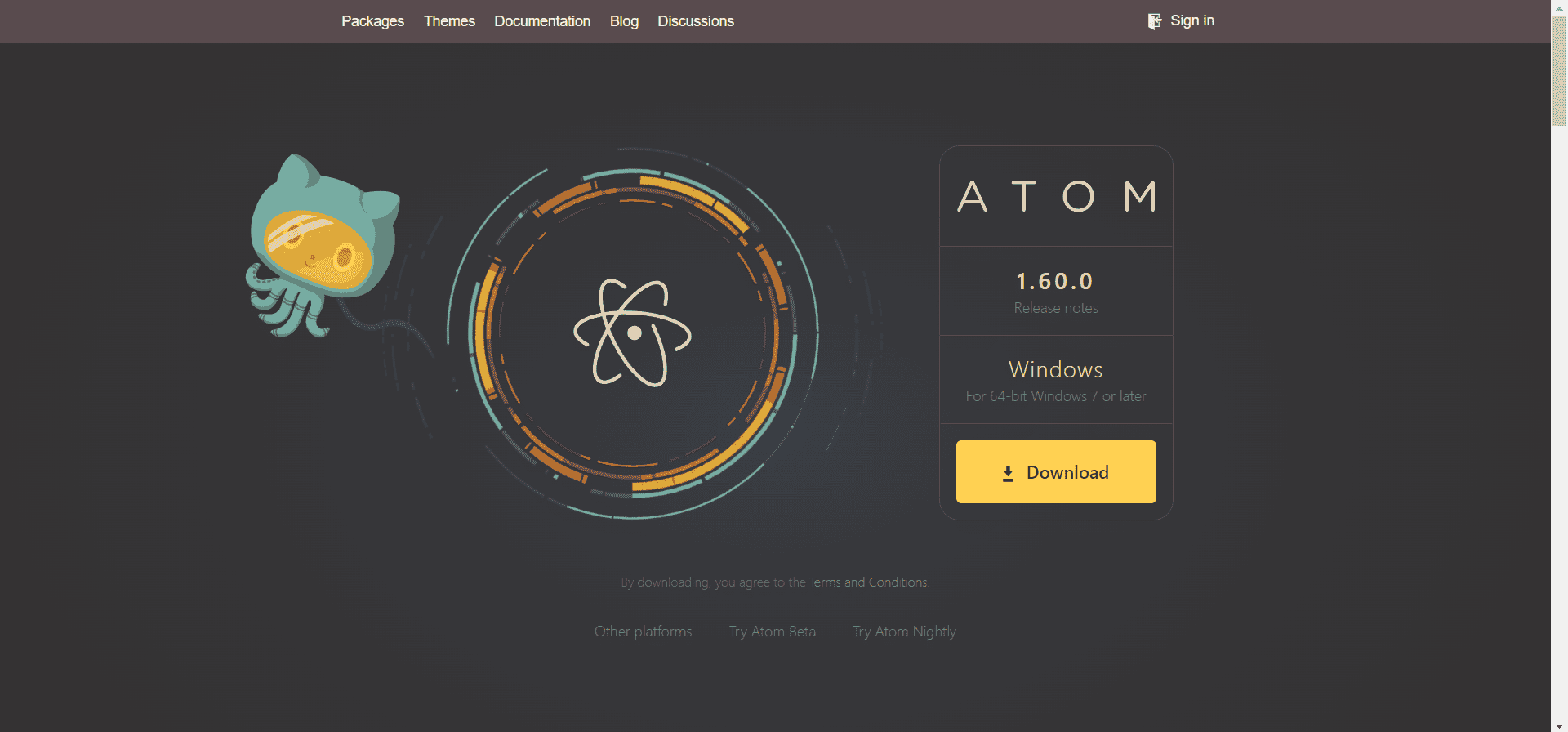Click the vertical scrollbar thumb
Image resolution: width=1568 pixels, height=732 pixels.
tap(1559, 72)
